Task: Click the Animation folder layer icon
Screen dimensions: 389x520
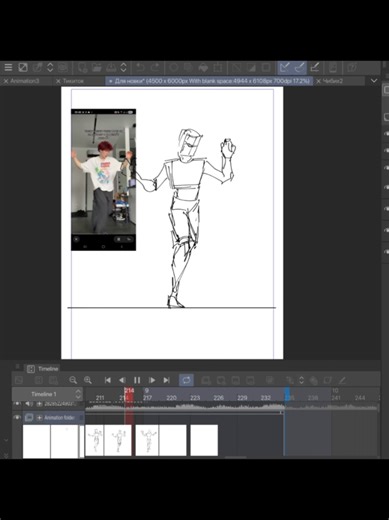Action: click(29, 418)
